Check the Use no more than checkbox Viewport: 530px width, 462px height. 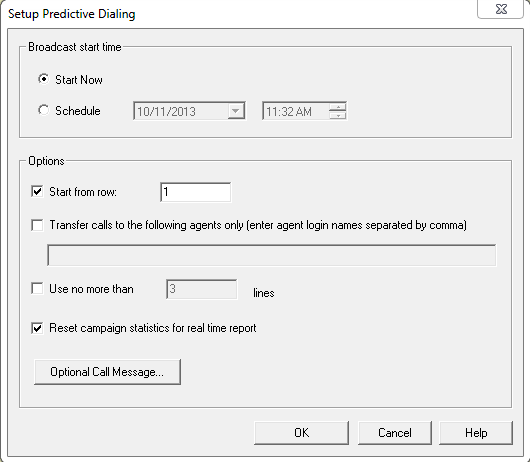click(37, 289)
